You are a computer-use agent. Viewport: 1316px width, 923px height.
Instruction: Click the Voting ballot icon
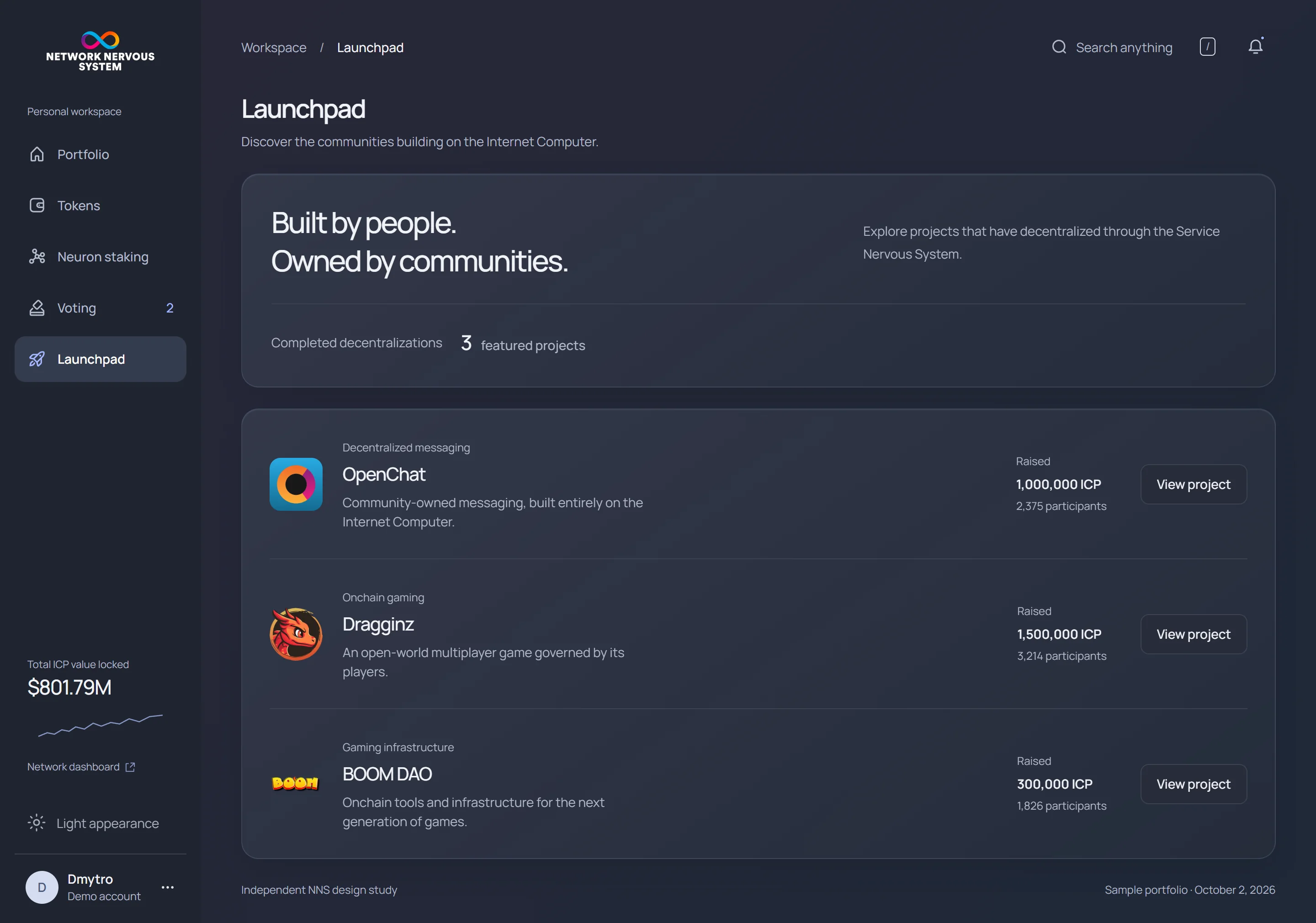click(37, 308)
